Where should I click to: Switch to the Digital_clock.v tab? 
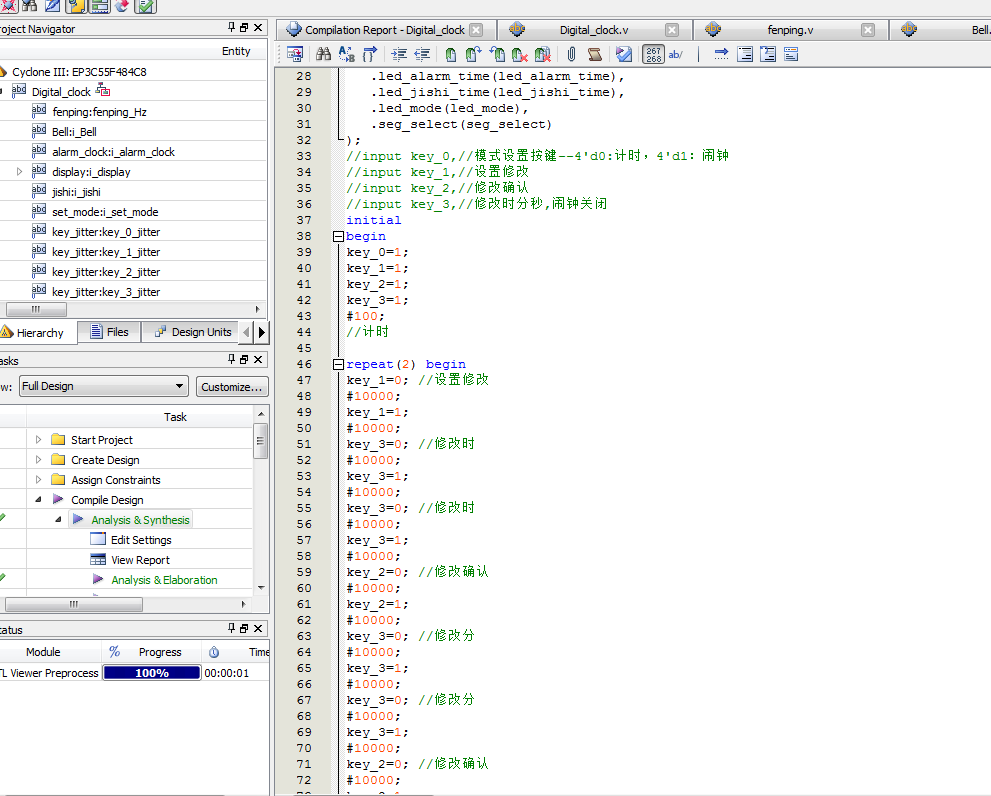pyautogui.click(x=594, y=30)
